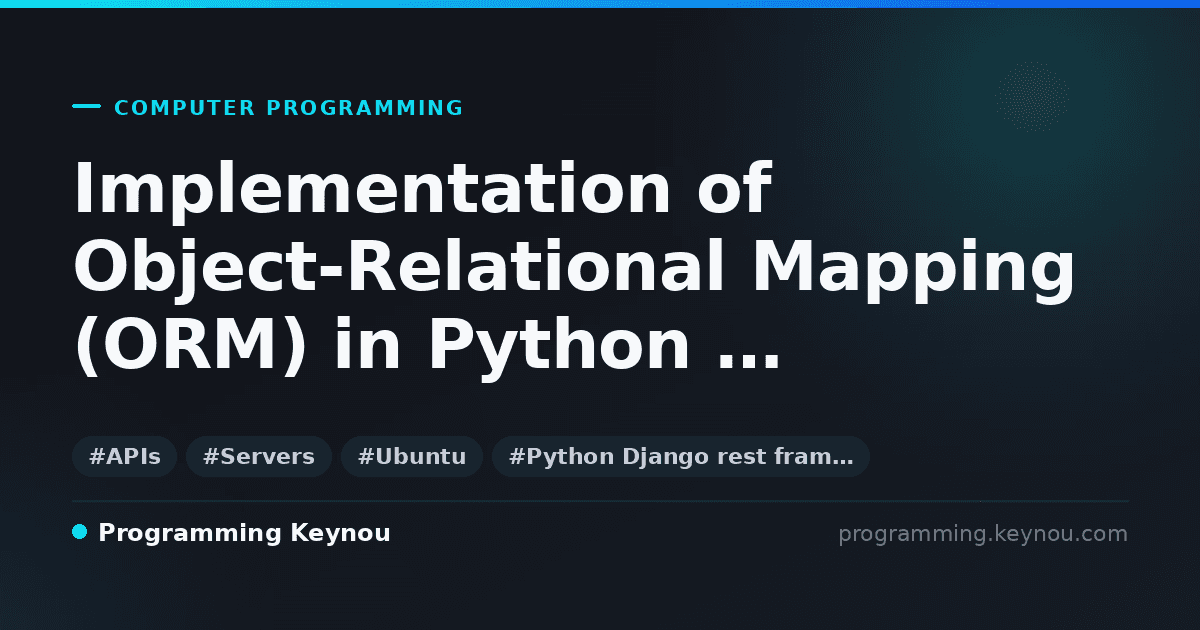The height and width of the screenshot is (630, 1200).
Task: Select the #Servers tag
Action: tap(259, 457)
